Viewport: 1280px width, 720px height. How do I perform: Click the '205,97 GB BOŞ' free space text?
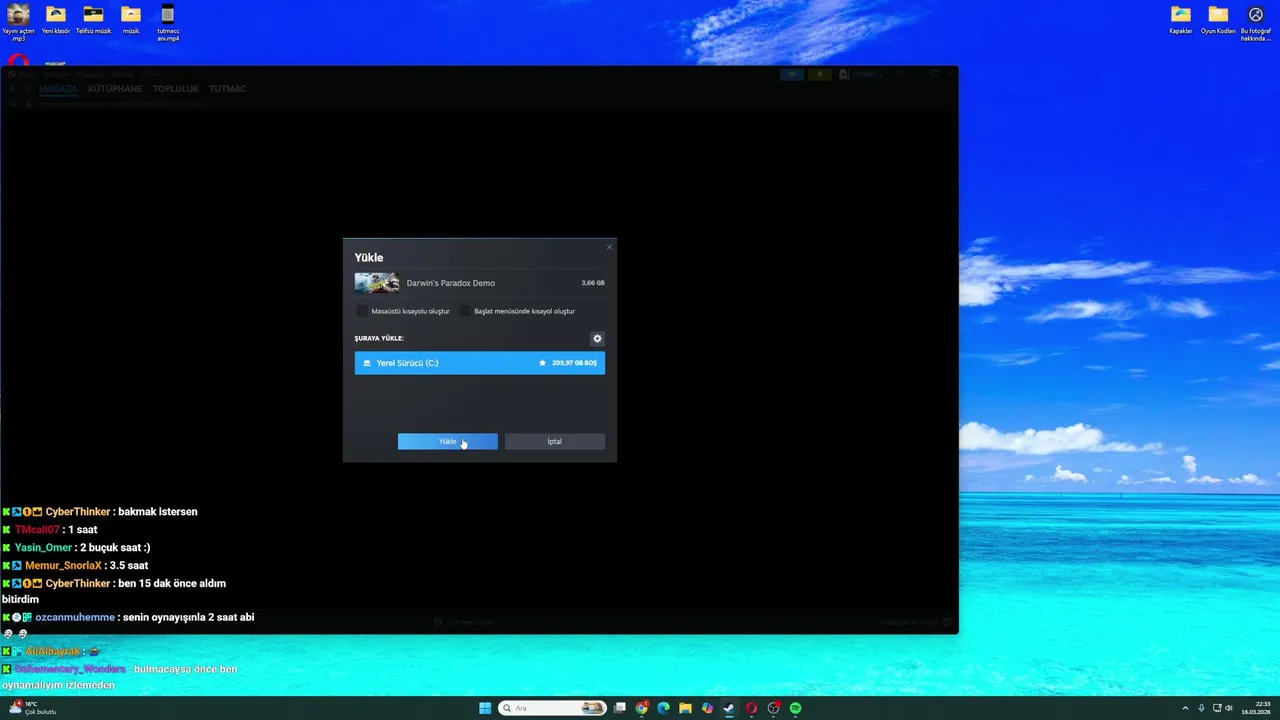tap(574, 363)
